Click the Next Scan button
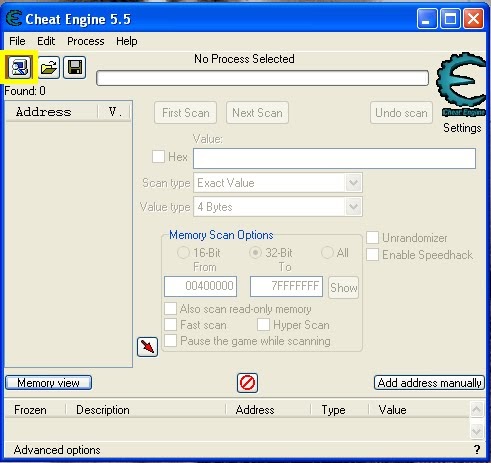 point(257,113)
